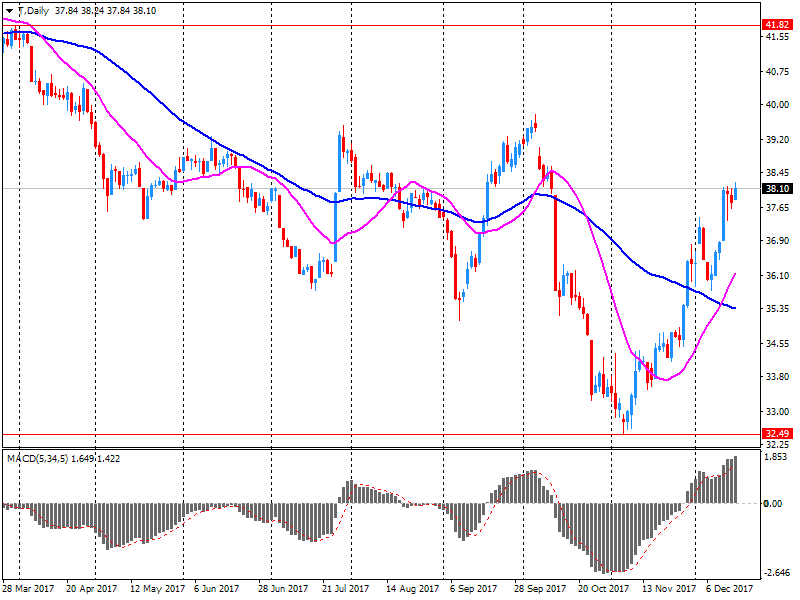This screenshot has width=800, height=600.
Task: Click the 34.55 price axis value
Action: pos(777,343)
